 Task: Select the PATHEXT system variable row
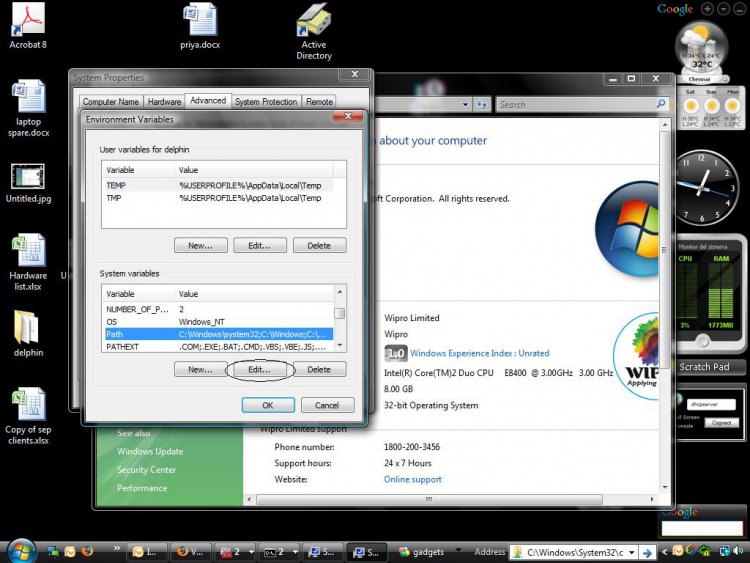click(218, 346)
